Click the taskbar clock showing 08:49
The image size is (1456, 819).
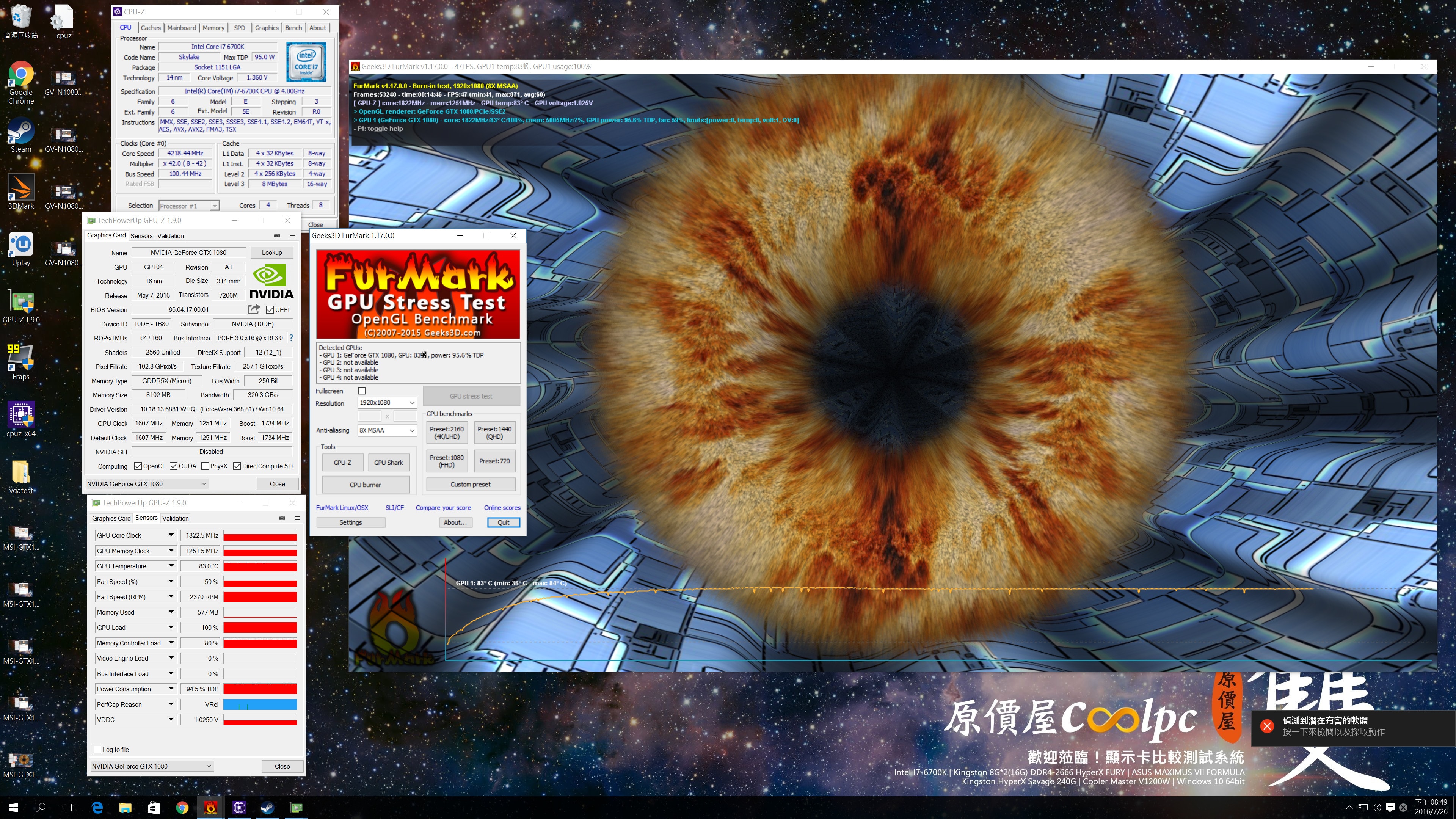pyautogui.click(x=1431, y=807)
